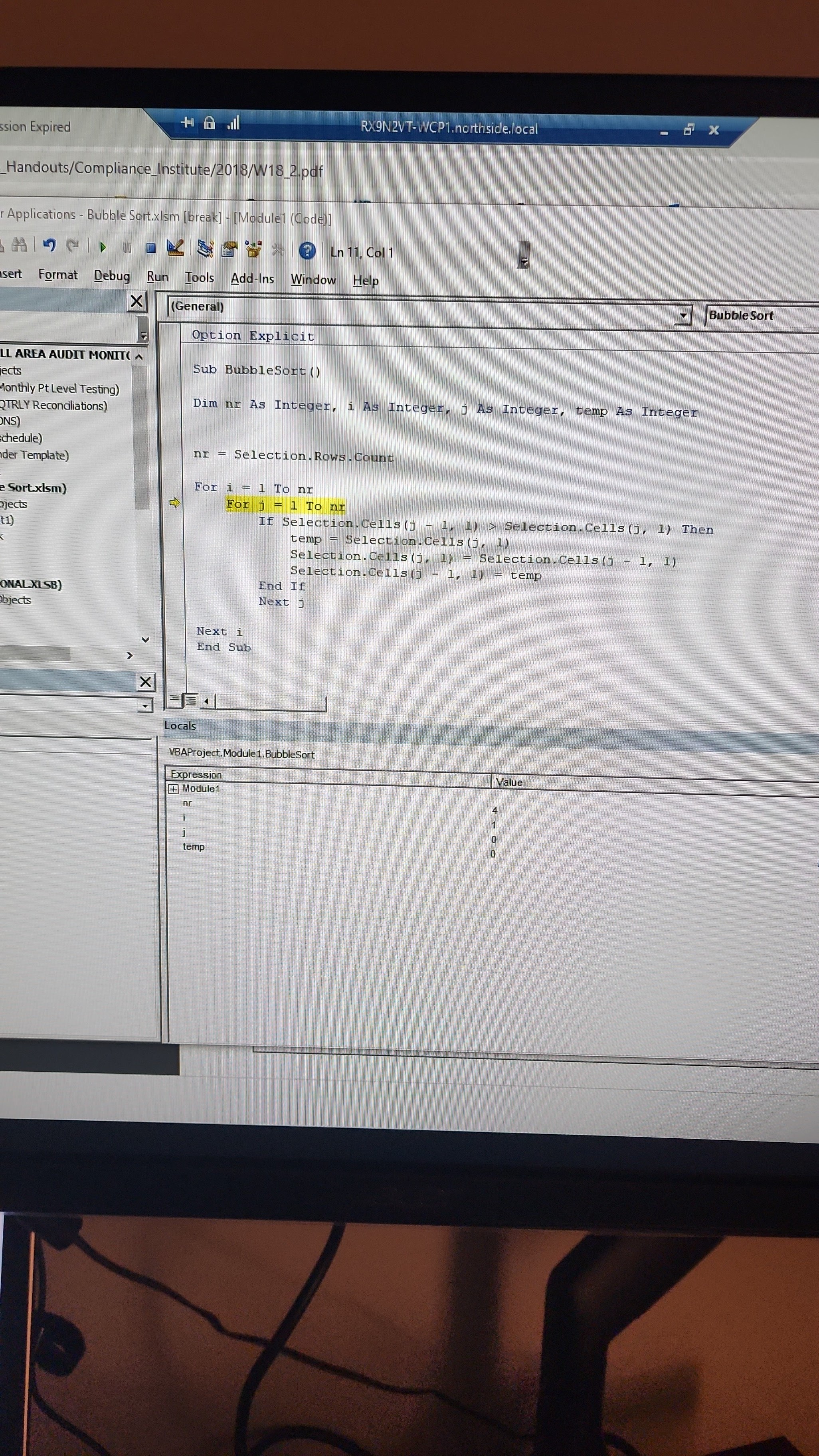The image size is (819, 1456).
Task: Open the Debug menu
Action: point(112,275)
